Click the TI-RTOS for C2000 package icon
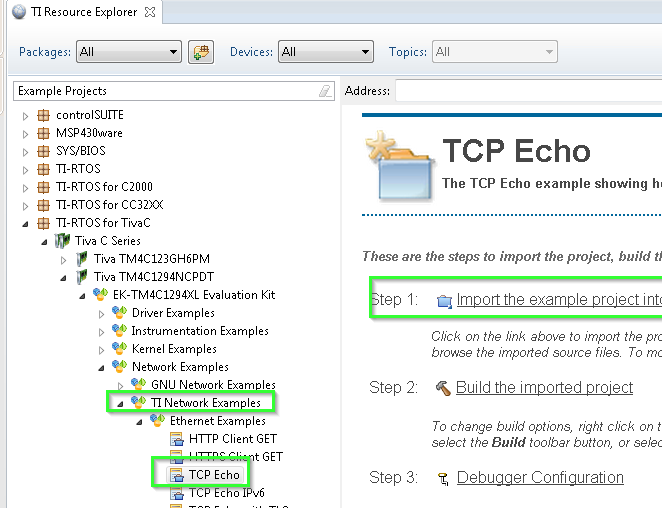662x508 pixels. (x=43, y=187)
